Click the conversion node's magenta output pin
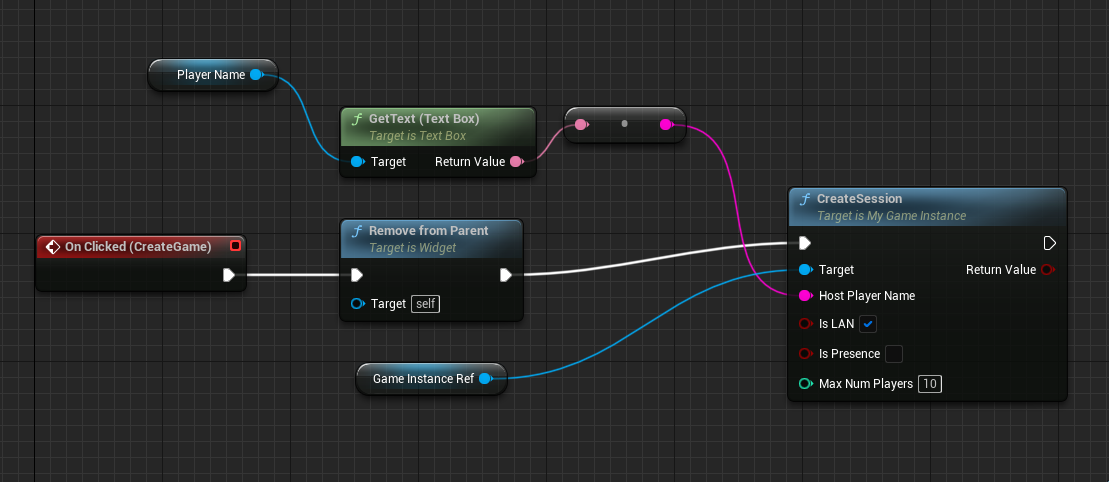 (x=666, y=125)
